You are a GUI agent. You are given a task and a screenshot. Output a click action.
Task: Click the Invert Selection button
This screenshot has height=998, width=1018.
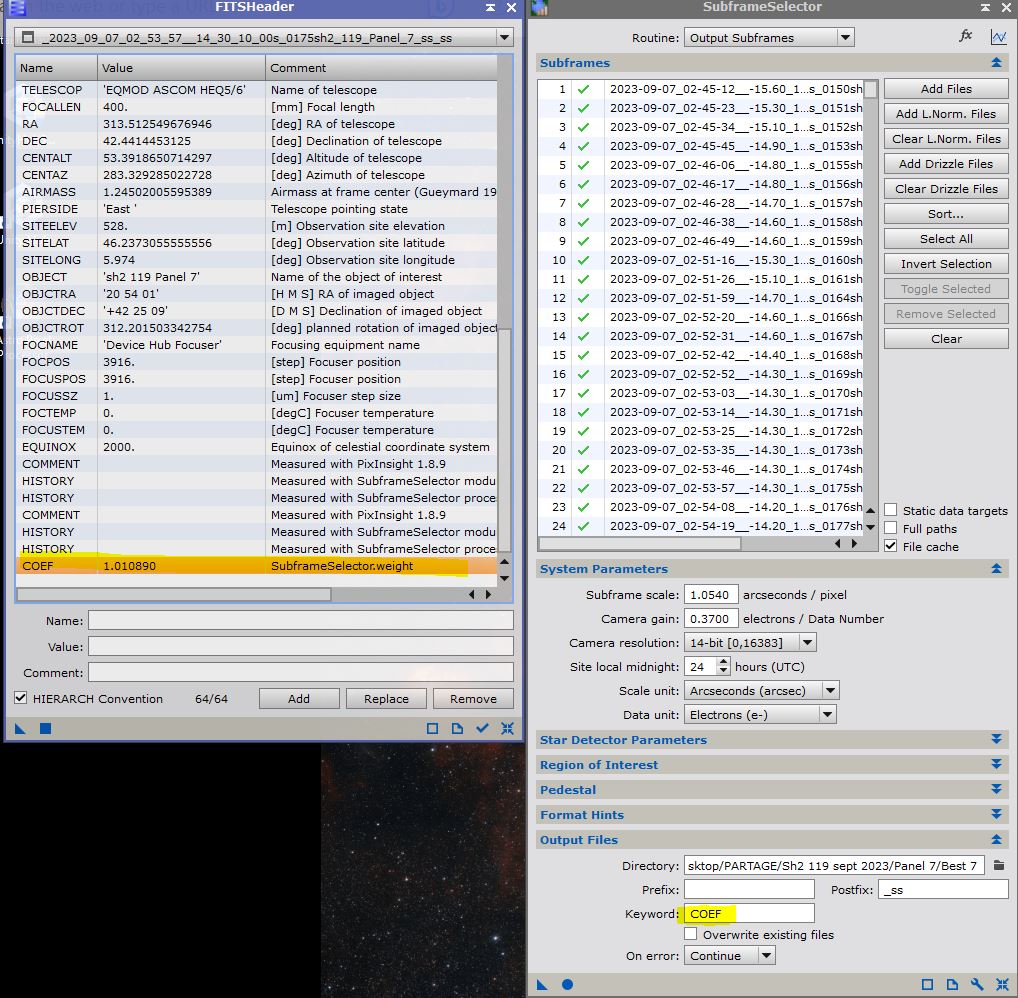pyautogui.click(x=946, y=264)
